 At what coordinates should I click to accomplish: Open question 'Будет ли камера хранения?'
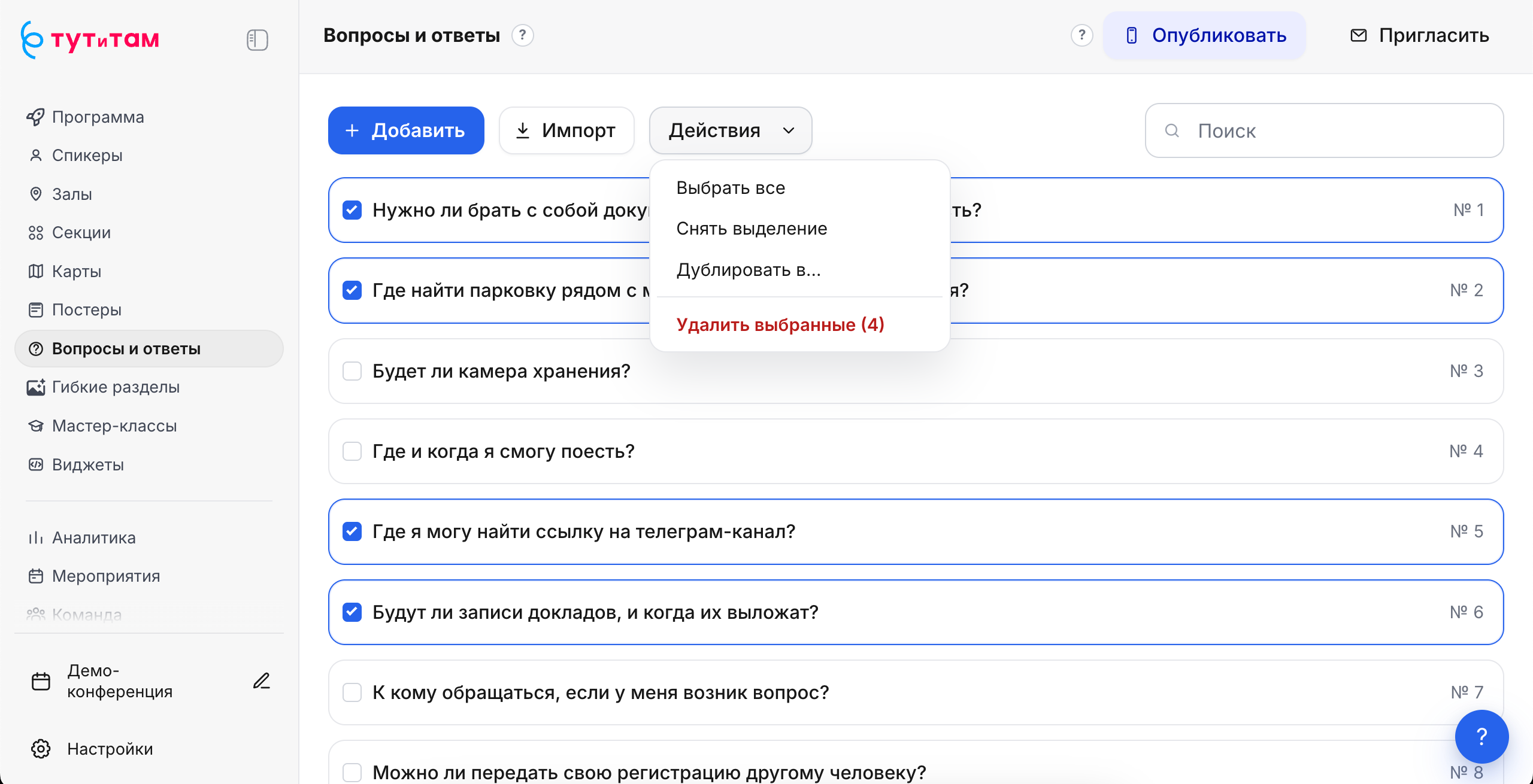(x=916, y=371)
